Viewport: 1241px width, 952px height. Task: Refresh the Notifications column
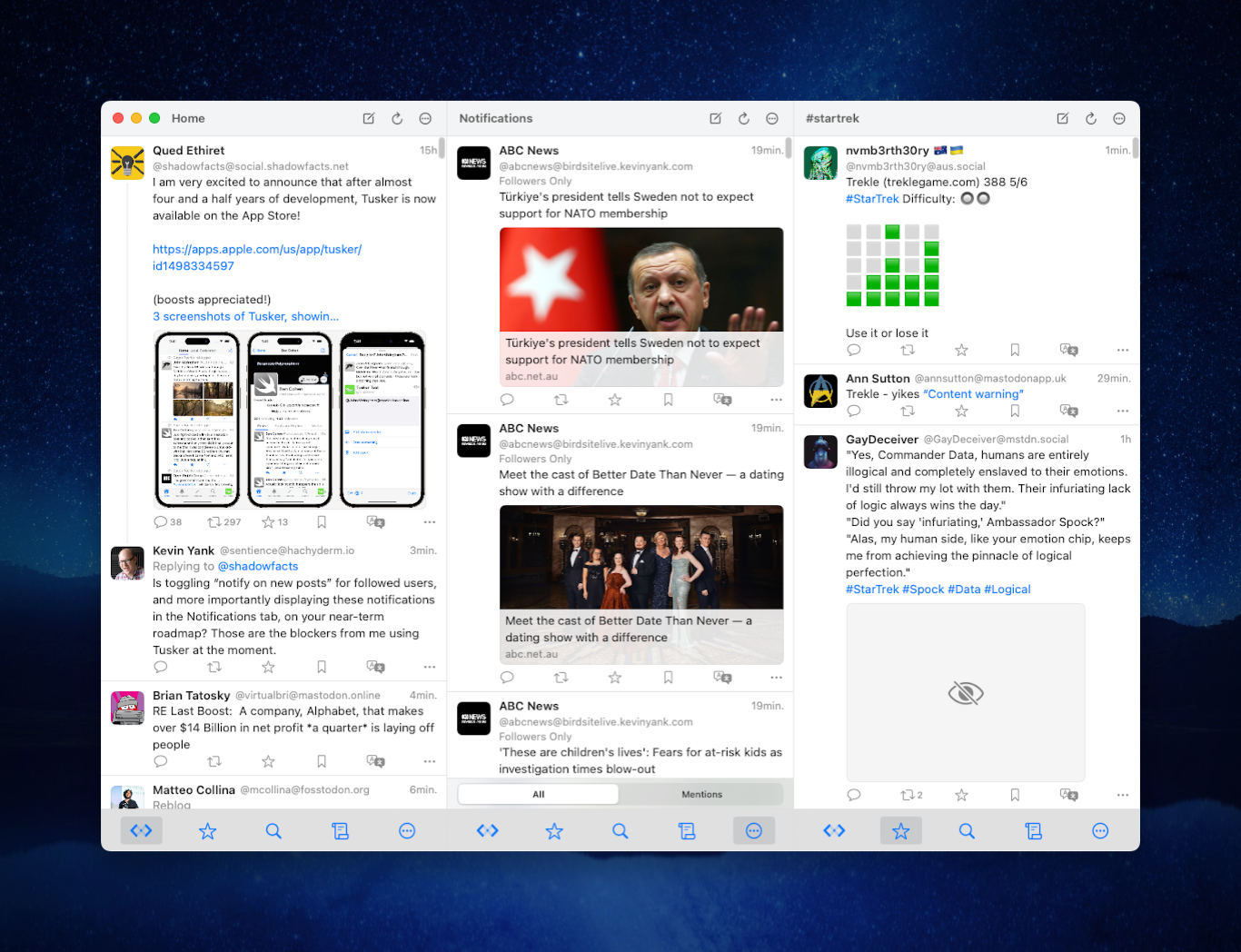[744, 118]
